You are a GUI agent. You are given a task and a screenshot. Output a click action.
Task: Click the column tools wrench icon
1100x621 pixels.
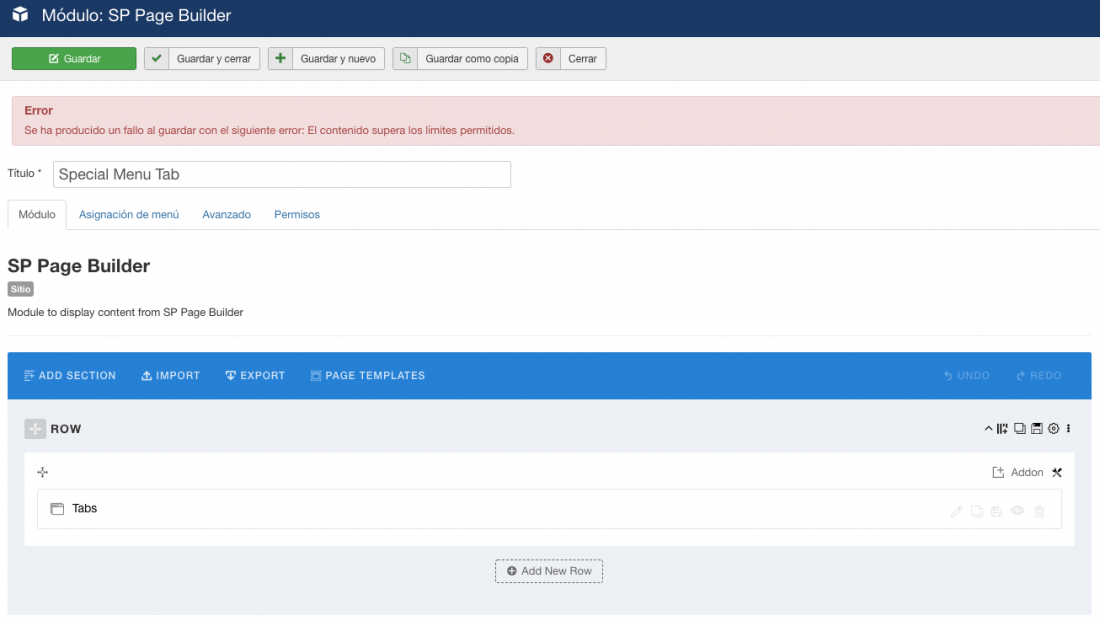point(1057,472)
